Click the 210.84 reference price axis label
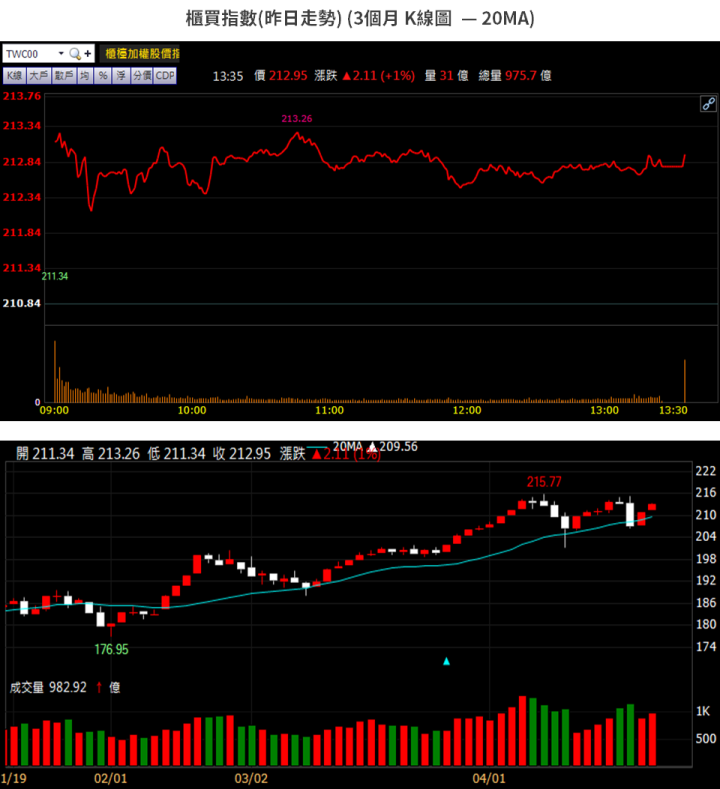 click(22, 303)
